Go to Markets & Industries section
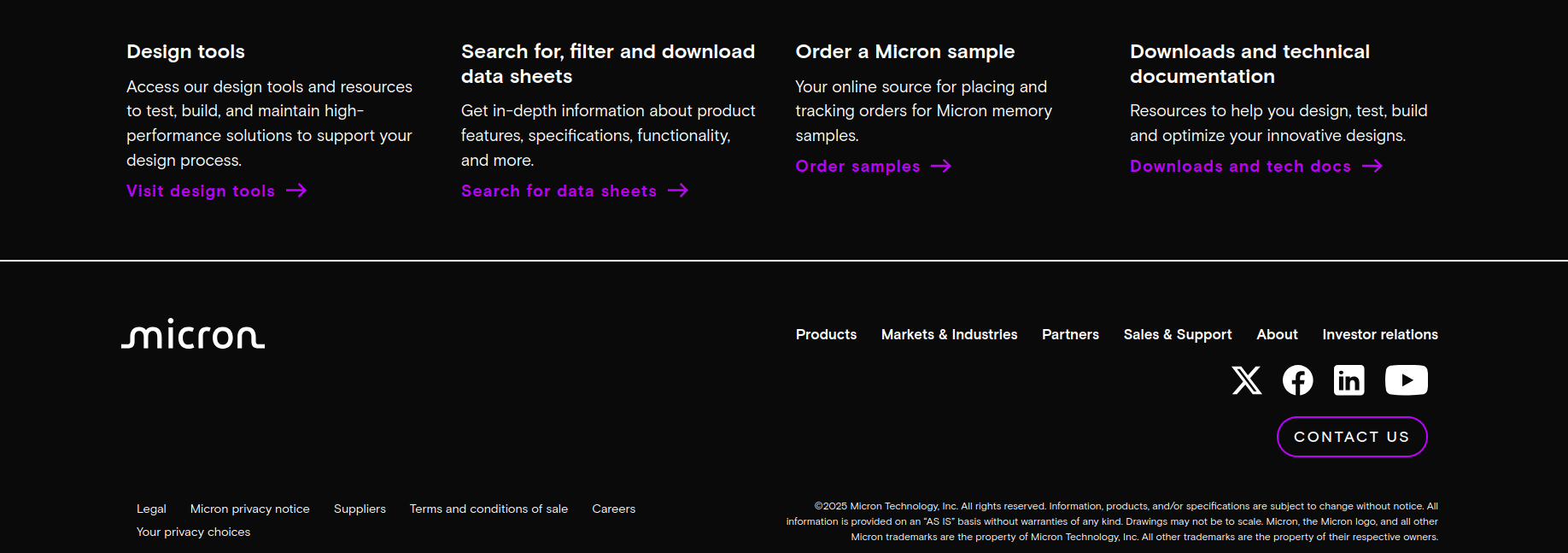 (x=949, y=335)
